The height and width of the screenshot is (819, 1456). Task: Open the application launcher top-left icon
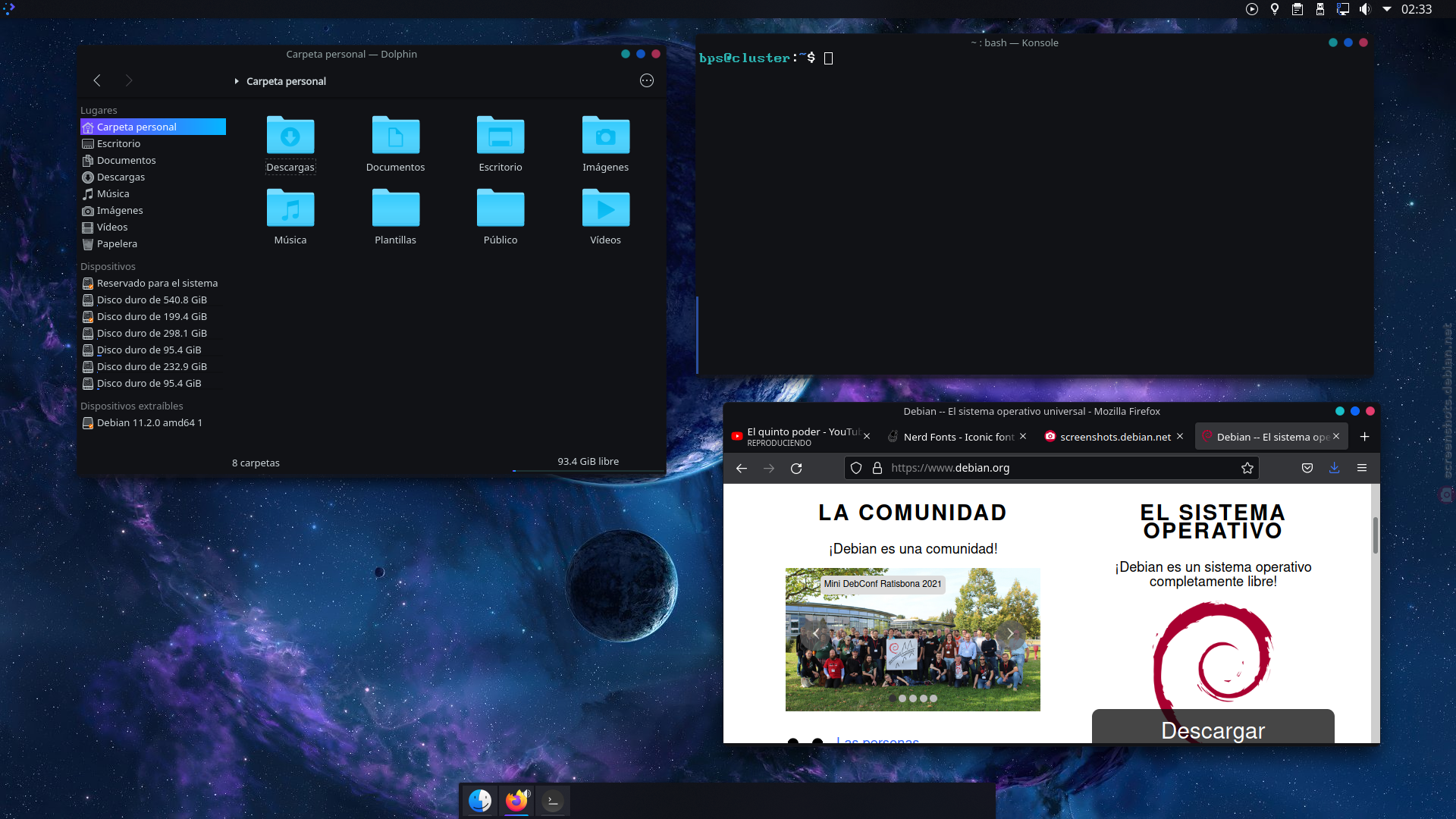pos(9,9)
